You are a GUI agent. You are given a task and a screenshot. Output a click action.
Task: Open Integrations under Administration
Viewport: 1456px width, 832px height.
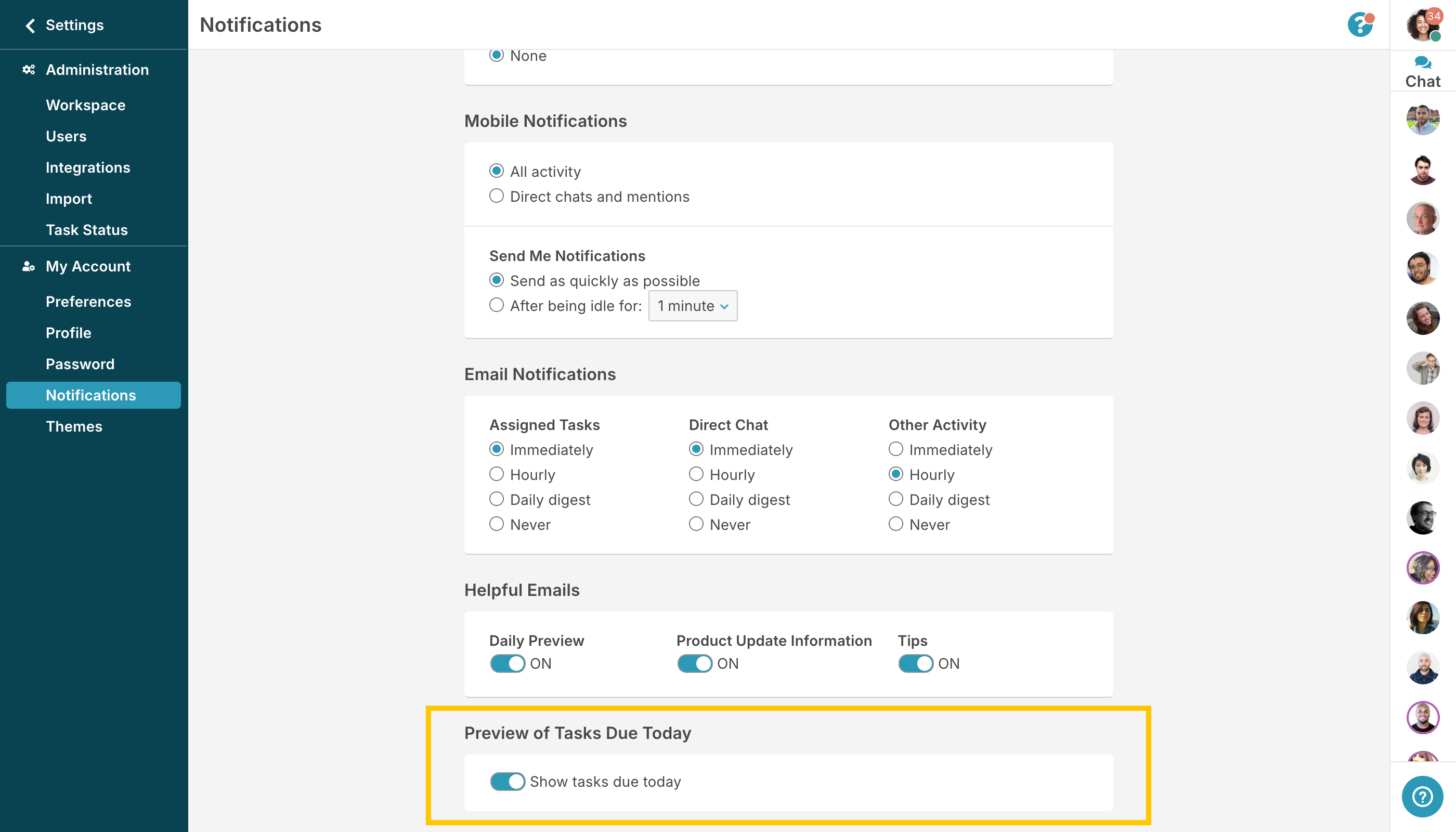pyautogui.click(x=88, y=167)
